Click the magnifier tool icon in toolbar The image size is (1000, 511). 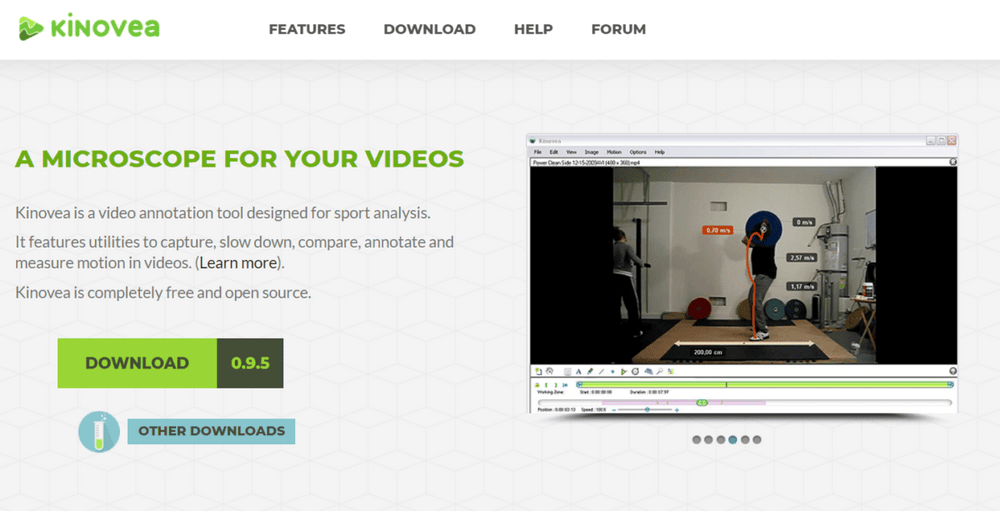pyautogui.click(x=660, y=372)
